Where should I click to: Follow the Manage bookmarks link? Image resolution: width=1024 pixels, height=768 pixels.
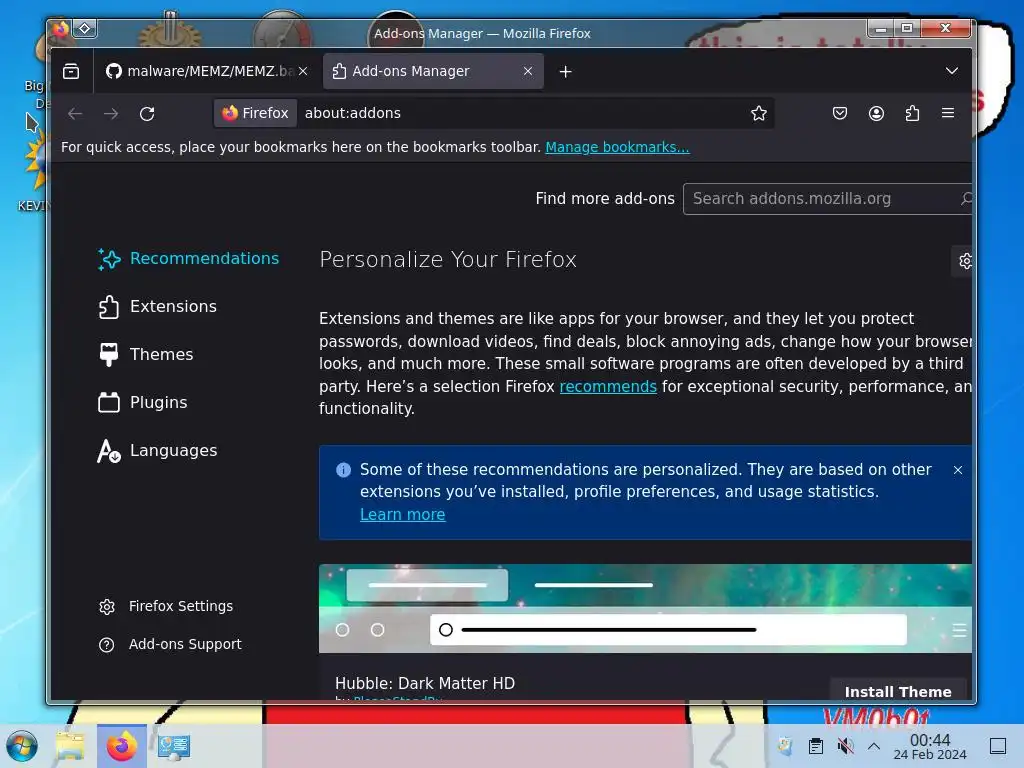tap(617, 147)
